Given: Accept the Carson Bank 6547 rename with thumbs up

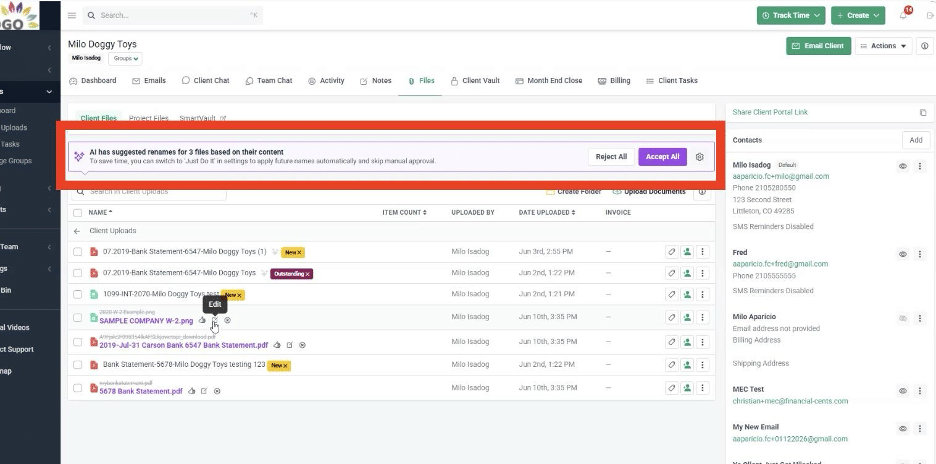Looking at the screenshot, I should click(x=277, y=345).
